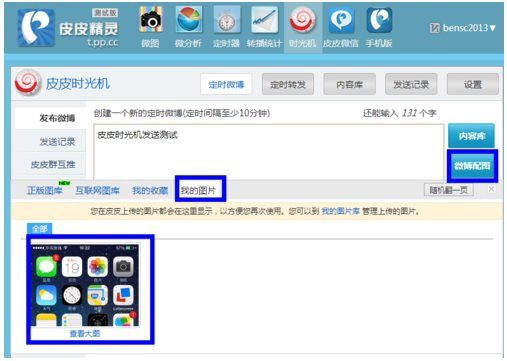Switch to the 正版图库 tab

coord(45,191)
